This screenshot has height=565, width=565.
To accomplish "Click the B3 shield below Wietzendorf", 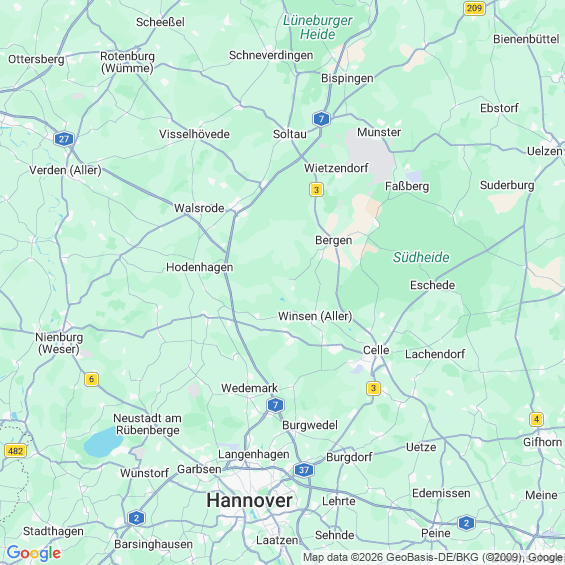I will click(x=316, y=190).
